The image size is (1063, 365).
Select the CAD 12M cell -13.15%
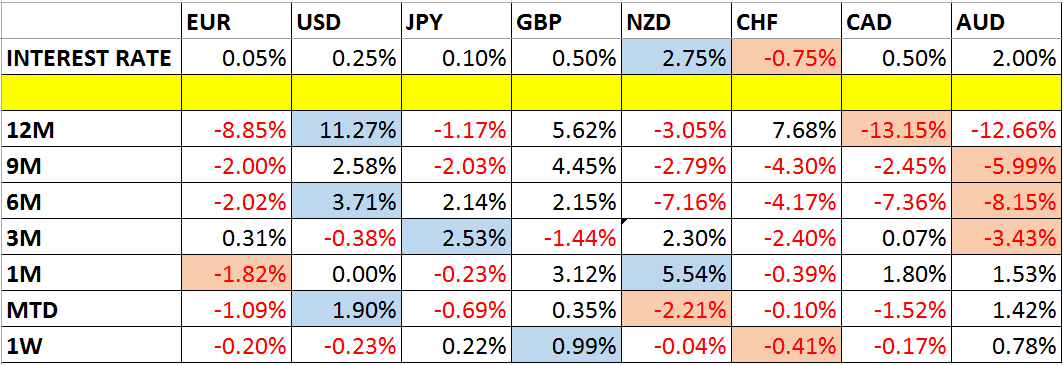tap(897, 129)
